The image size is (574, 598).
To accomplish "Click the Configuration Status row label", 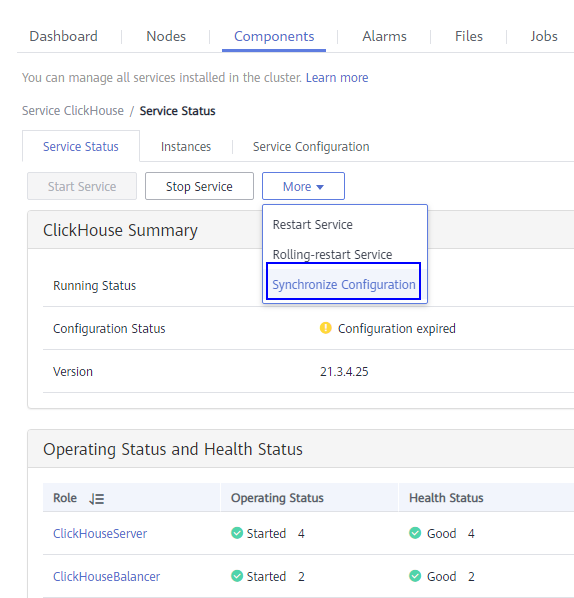I will [x=109, y=328].
